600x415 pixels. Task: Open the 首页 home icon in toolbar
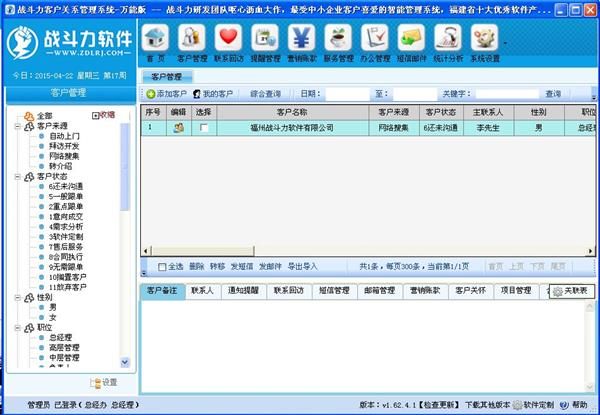tap(155, 38)
